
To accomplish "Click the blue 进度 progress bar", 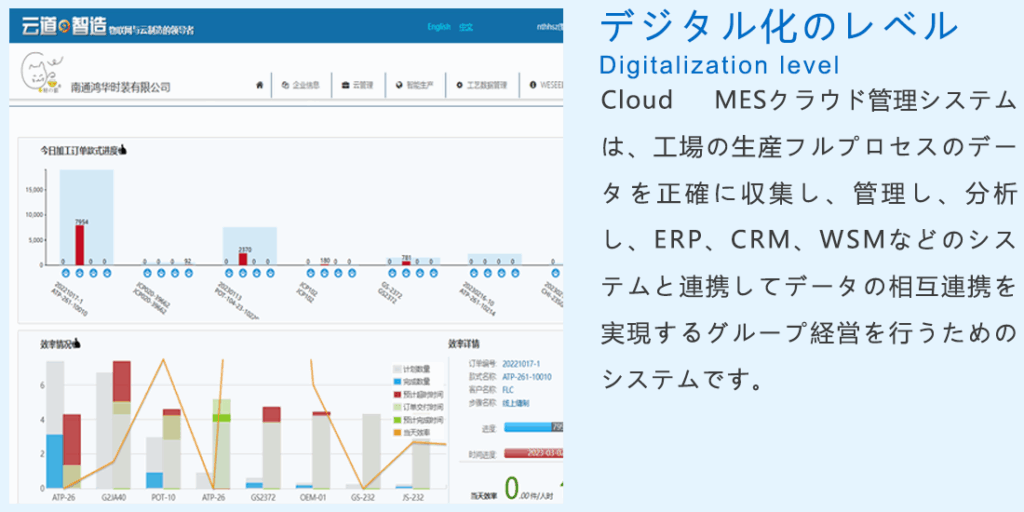I will coord(533,428).
